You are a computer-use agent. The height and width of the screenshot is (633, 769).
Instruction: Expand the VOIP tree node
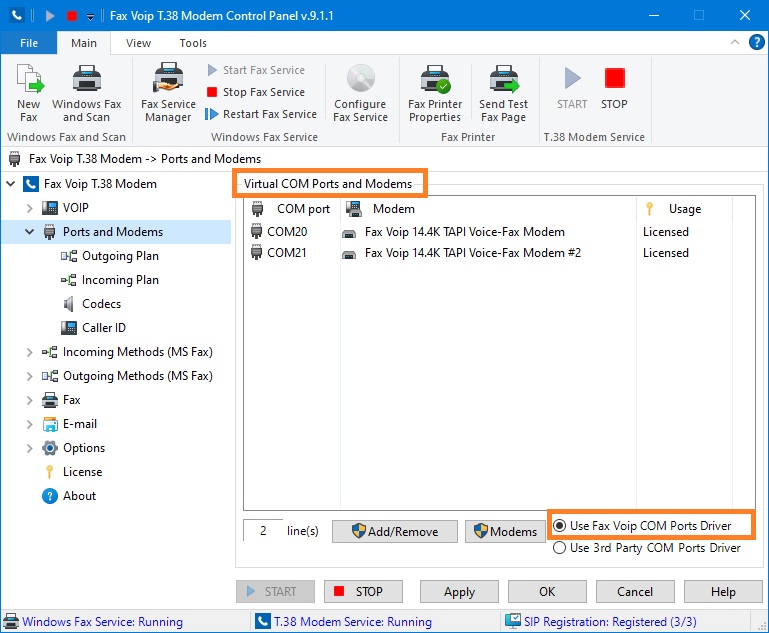click(x=29, y=208)
